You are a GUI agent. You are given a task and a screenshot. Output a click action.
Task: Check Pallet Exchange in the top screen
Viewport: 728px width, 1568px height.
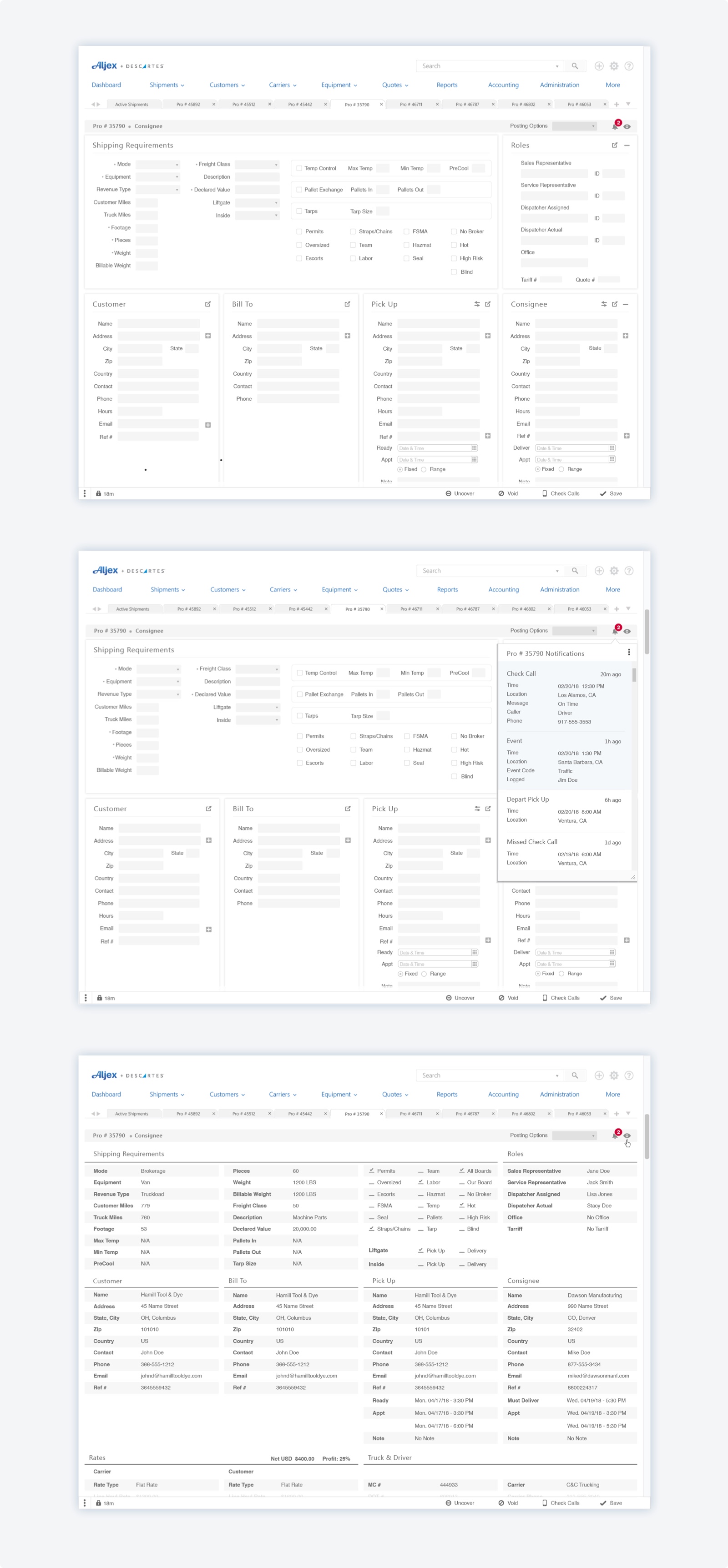click(299, 190)
